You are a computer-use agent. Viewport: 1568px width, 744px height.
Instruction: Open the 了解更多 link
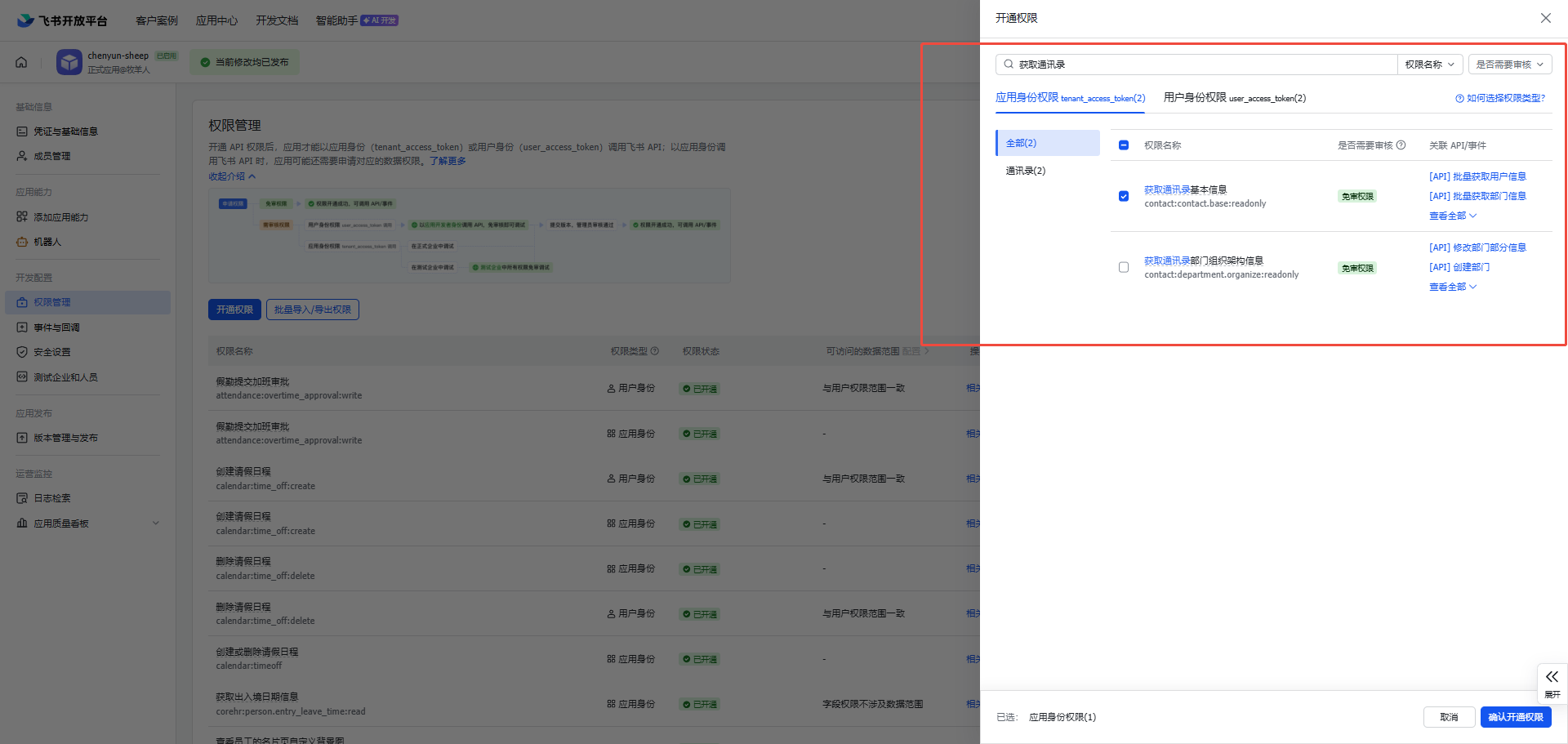[x=448, y=161]
